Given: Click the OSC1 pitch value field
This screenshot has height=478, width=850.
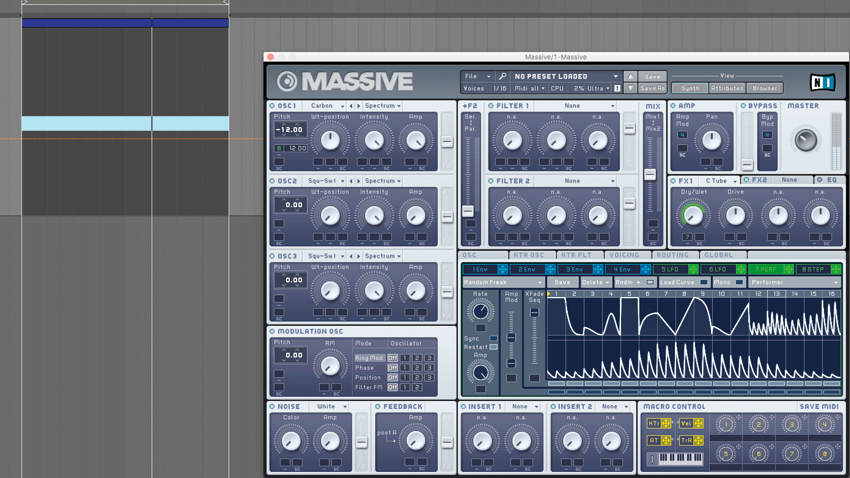Looking at the screenshot, I should tap(290, 130).
